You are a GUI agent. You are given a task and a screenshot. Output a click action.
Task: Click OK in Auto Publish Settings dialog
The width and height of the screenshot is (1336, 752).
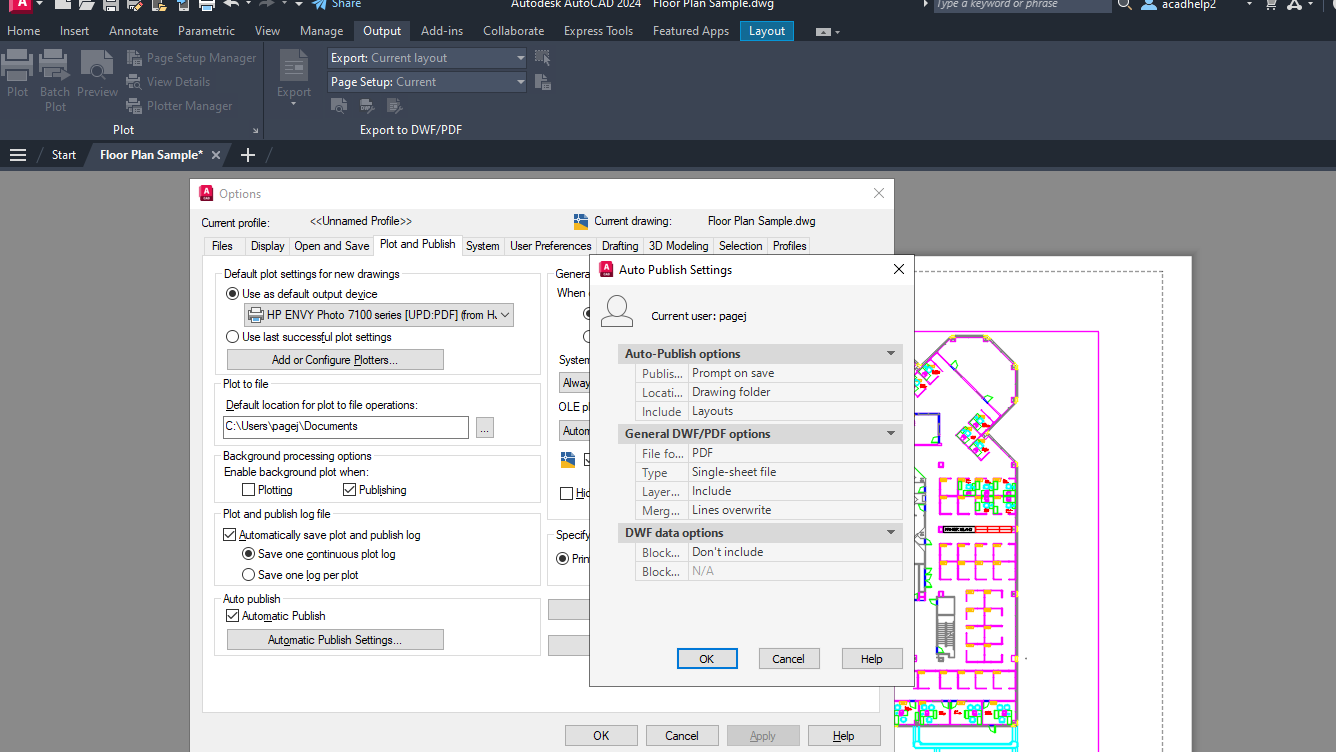pos(707,658)
